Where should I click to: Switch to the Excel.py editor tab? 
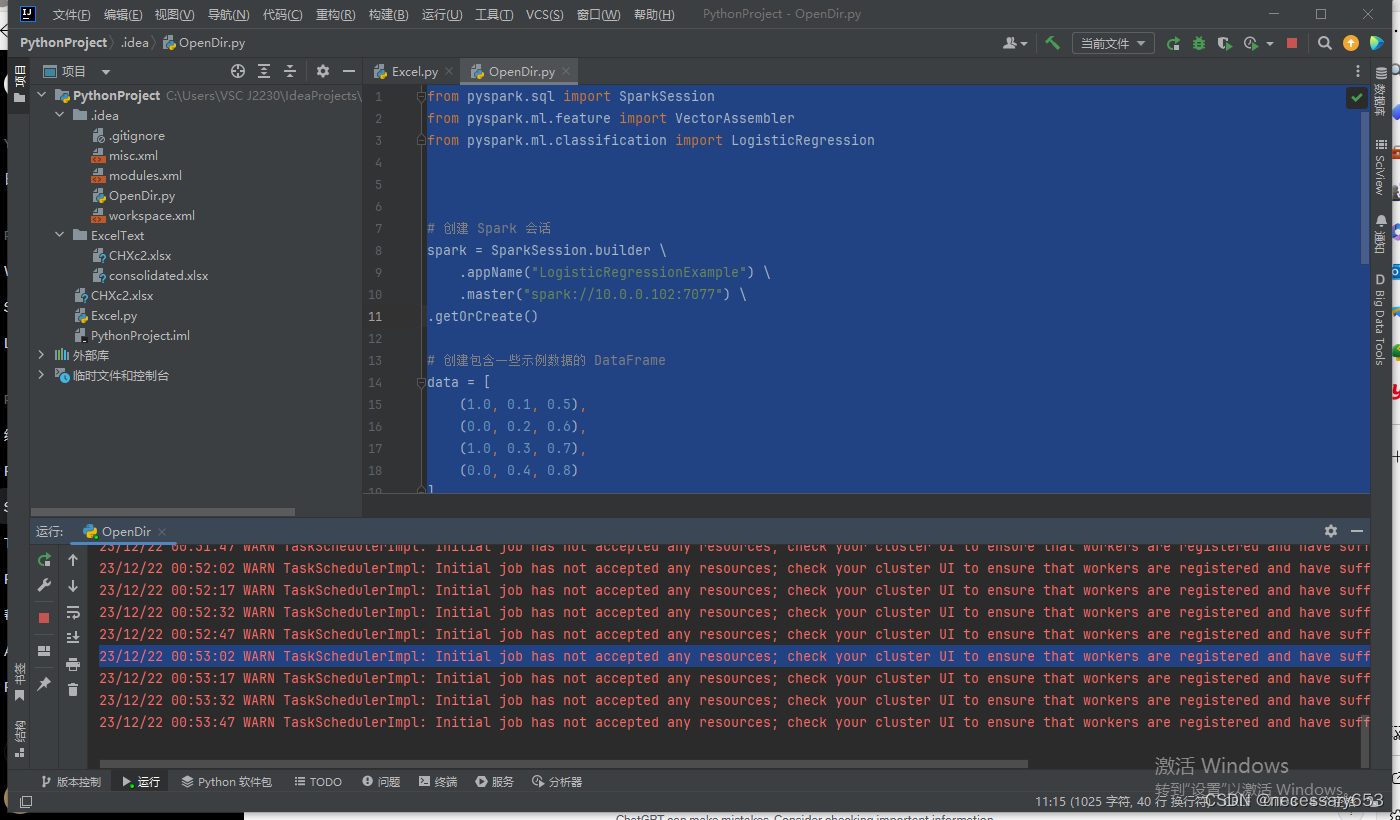(414, 72)
